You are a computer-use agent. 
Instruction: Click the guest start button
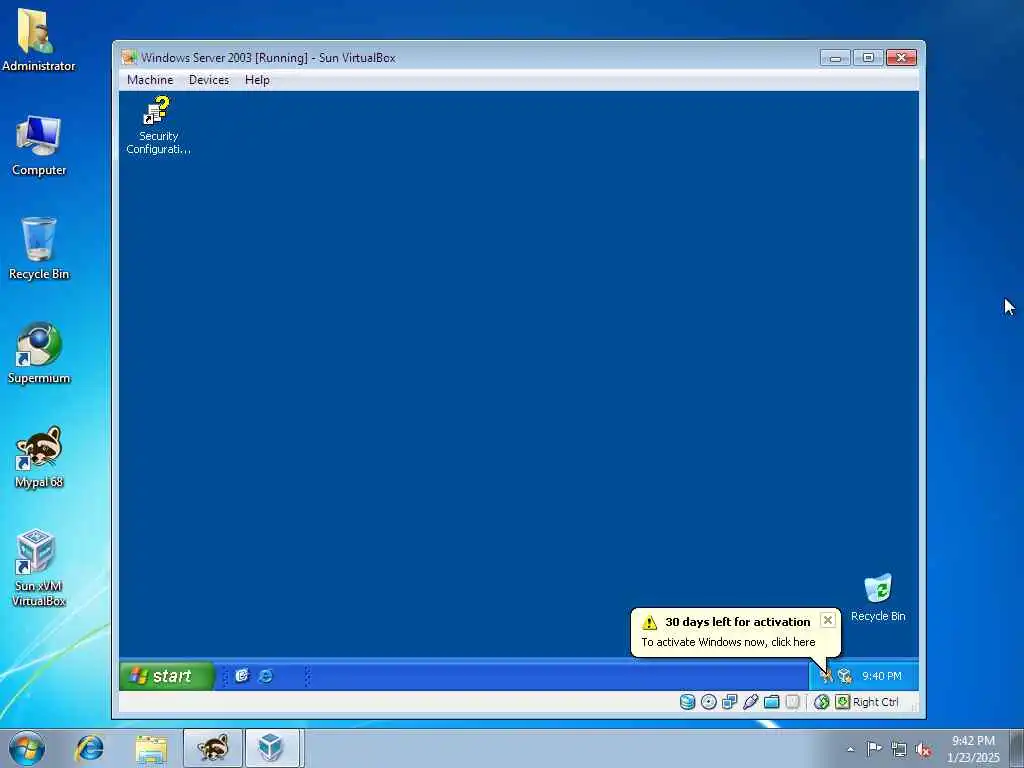tap(167, 676)
